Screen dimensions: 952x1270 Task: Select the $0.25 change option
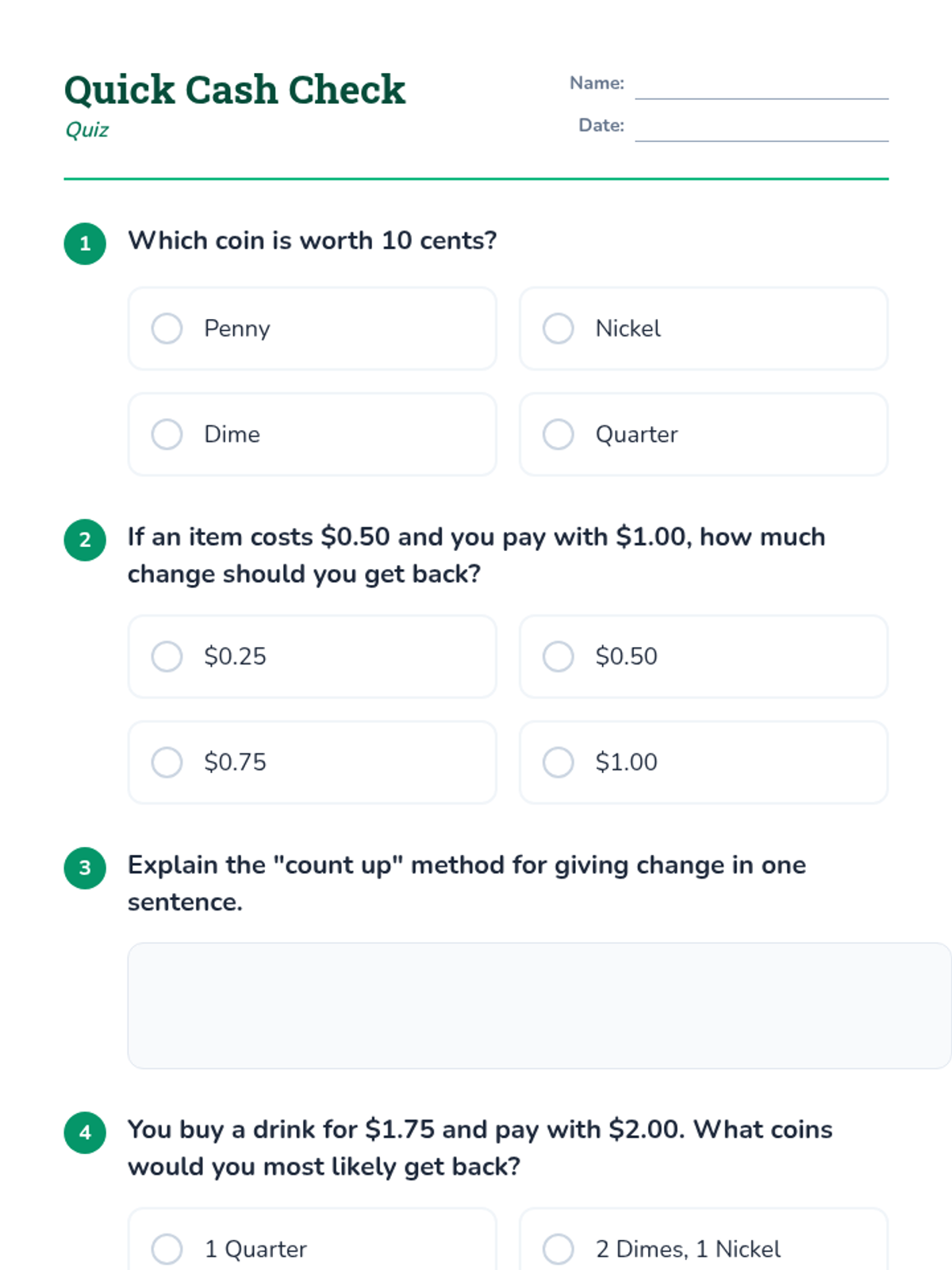167,656
